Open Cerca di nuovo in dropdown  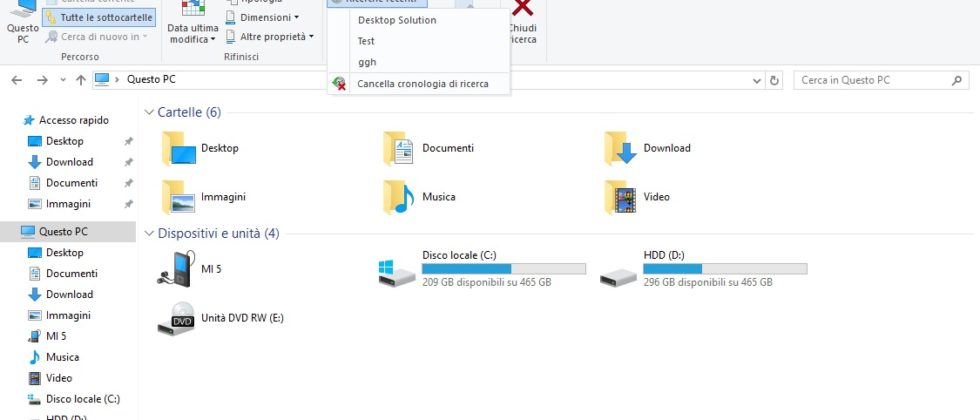[96, 37]
